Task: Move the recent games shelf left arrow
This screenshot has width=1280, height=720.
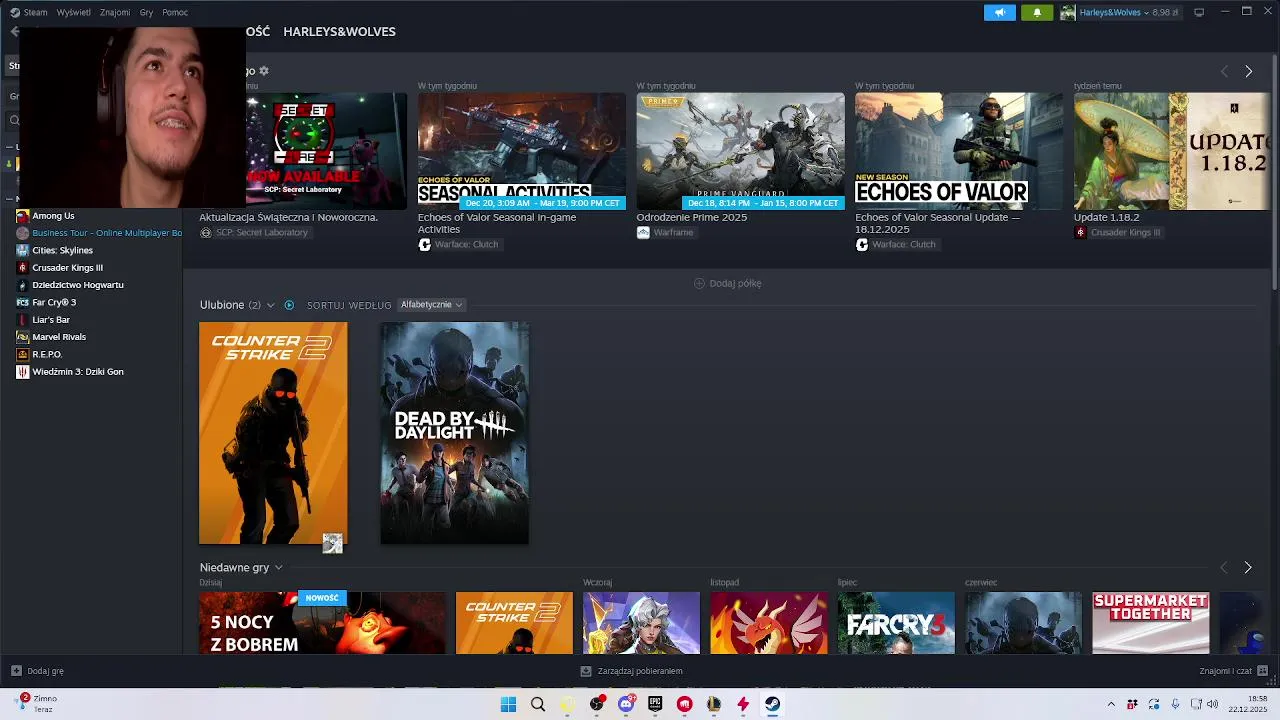Action: [x=1223, y=567]
